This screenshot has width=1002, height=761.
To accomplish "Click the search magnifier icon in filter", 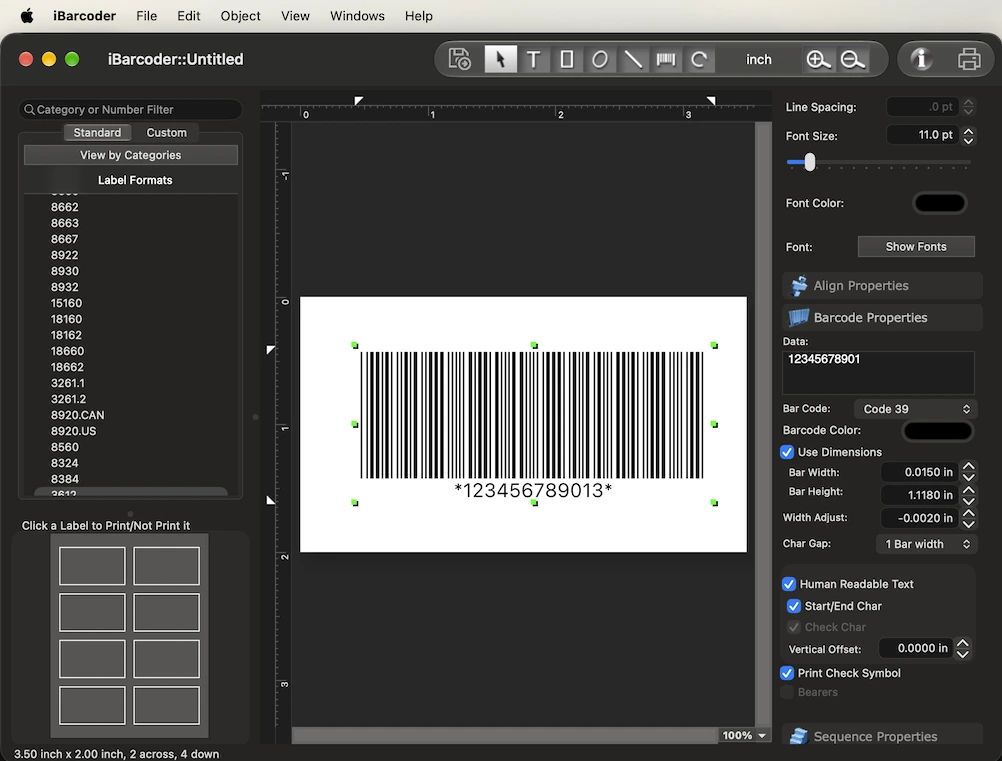I will pos(29,110).
